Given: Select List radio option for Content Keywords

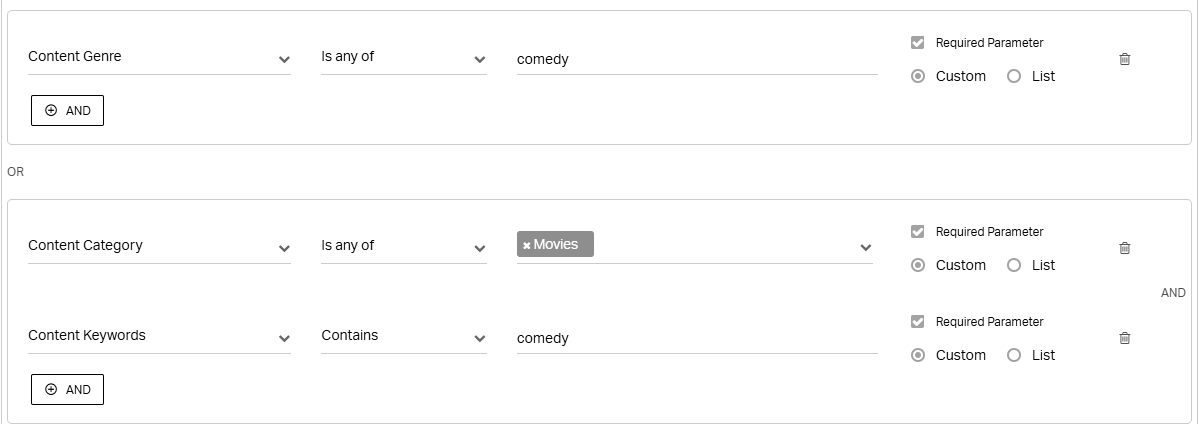Looking at the screenshot, I should 1014,355.
